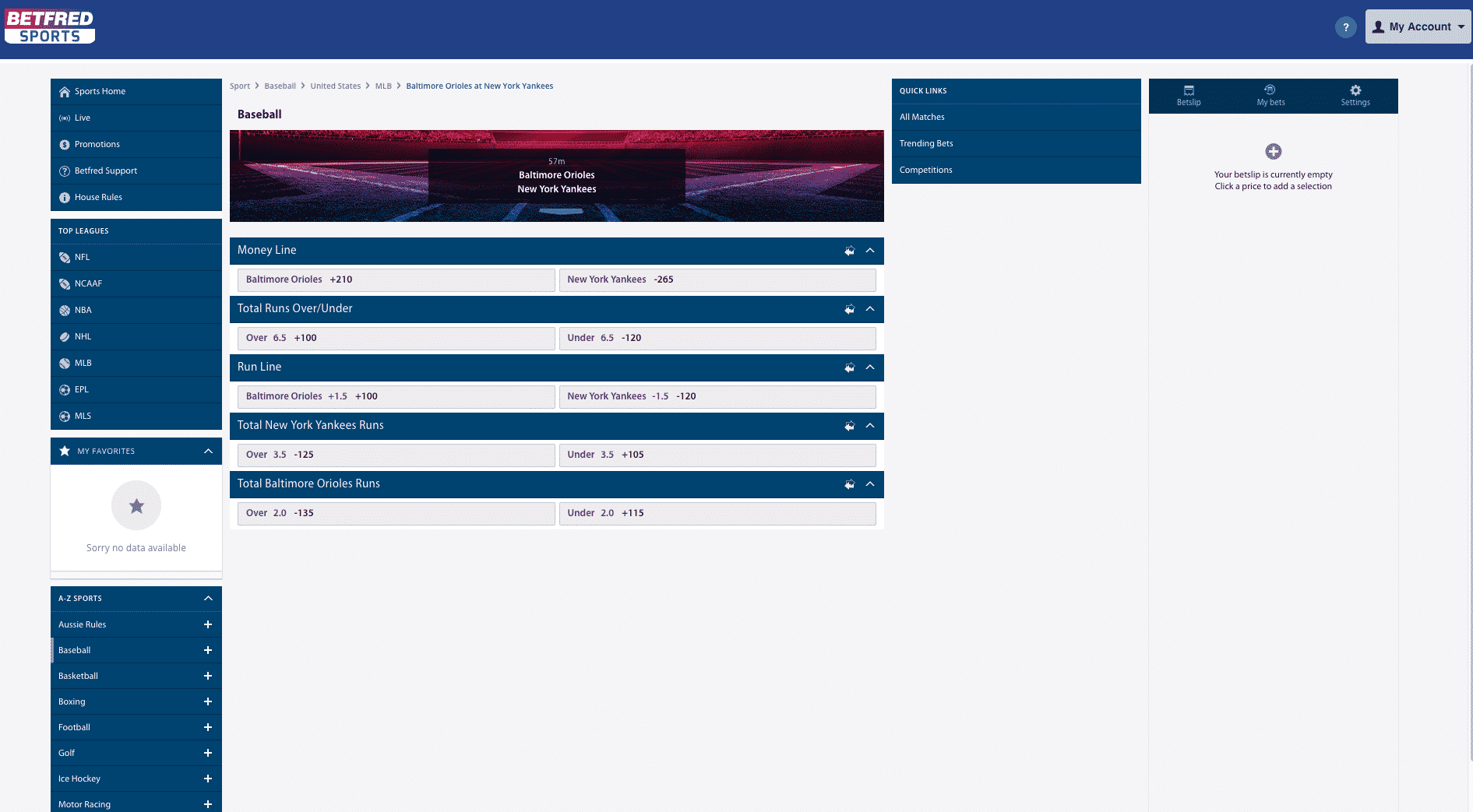The height and width of the screenshot is (812, 1473).
Task: Go to Sports Home in sidebar
Action: [136, 92]
